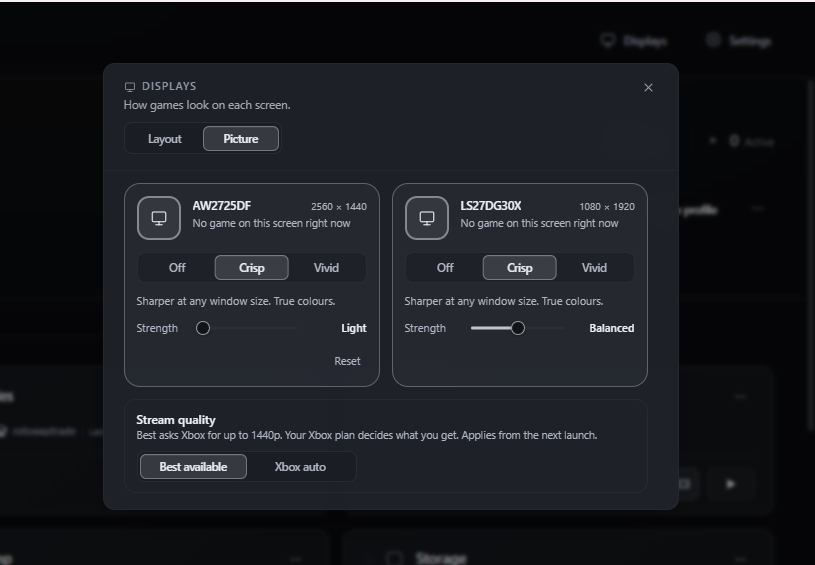The height and width of the screenshot is (565, 815).
Task: Enable Vivid mode on LS27DG30X
Action: point(594,268)
